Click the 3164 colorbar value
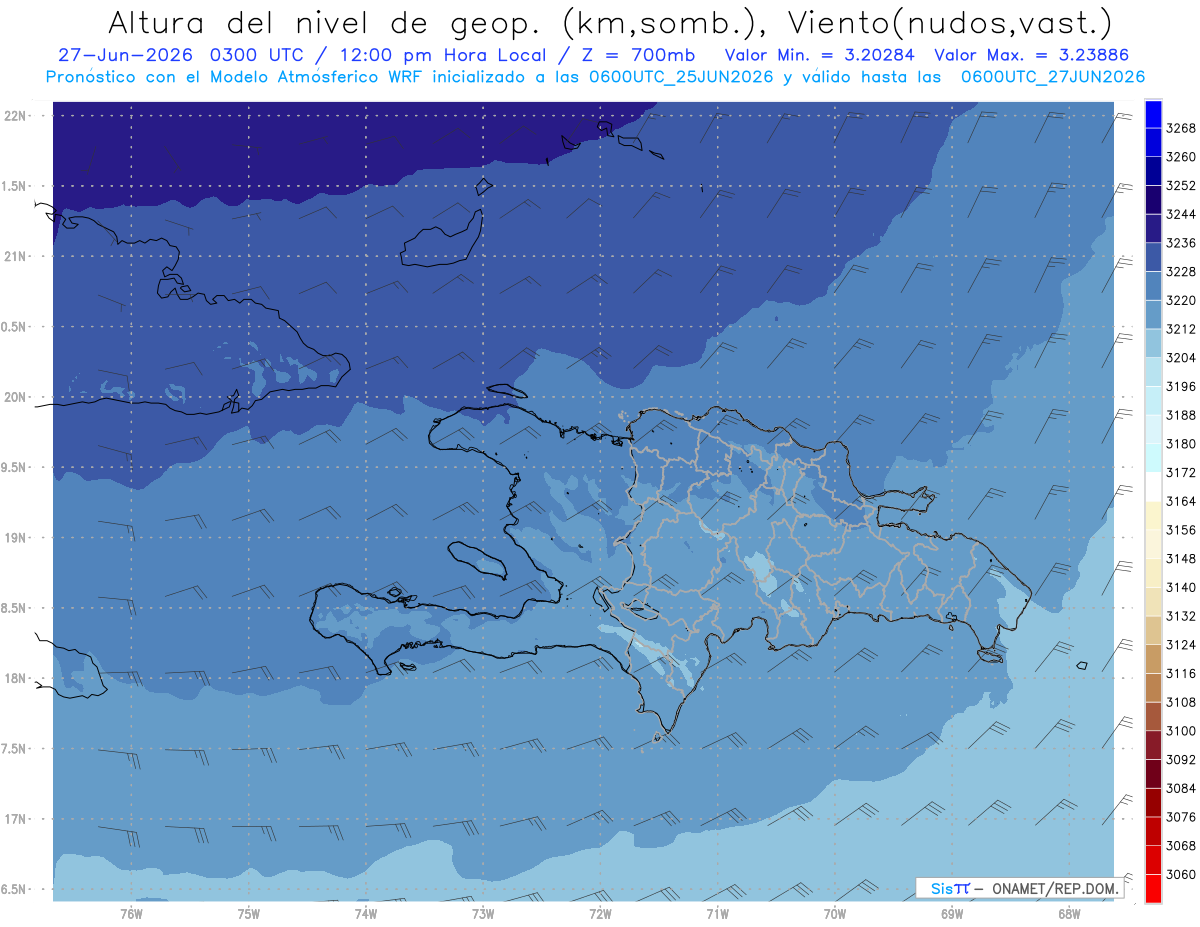Screen dimensions: 1200x927 pyautogui.click(x=1180, y=501)
